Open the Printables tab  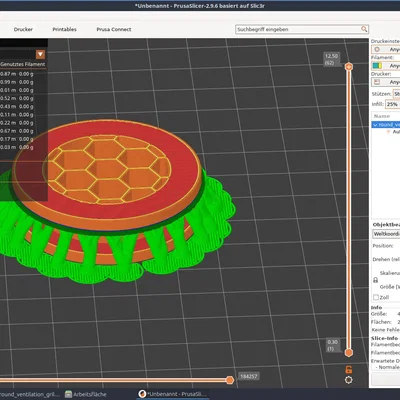(64, 29)
